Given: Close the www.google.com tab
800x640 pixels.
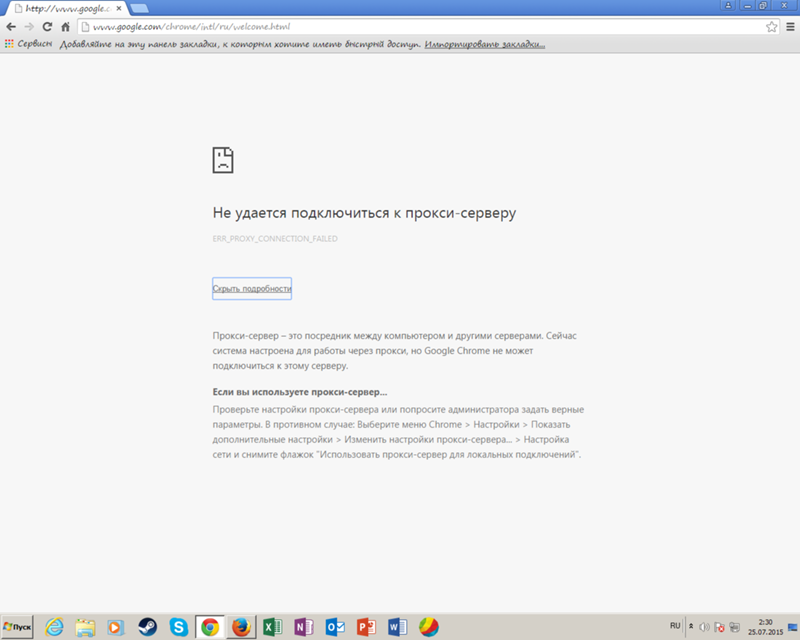Looking at the screenshot, I should [x=119, y=9].
